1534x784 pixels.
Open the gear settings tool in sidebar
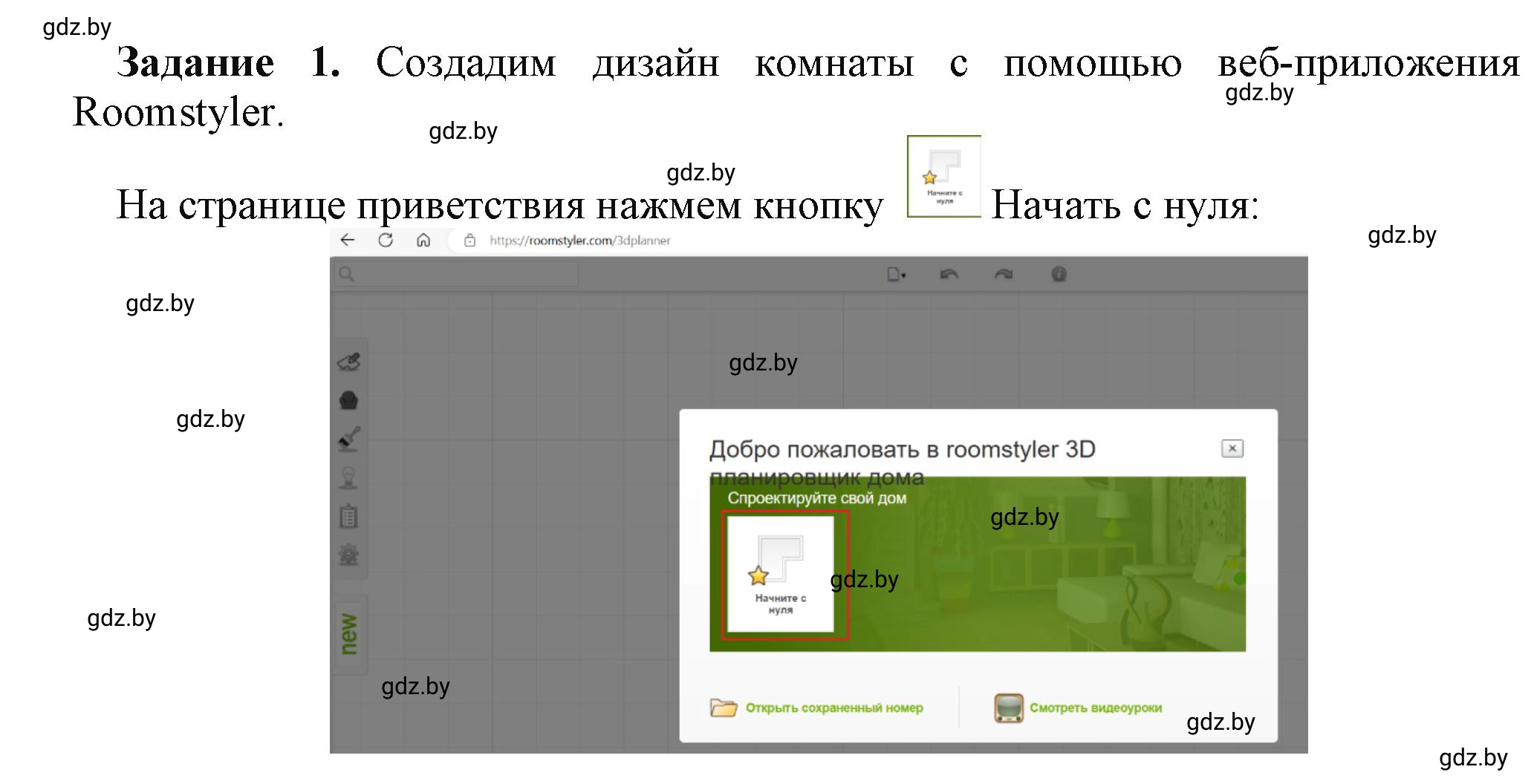pos(348,555)
